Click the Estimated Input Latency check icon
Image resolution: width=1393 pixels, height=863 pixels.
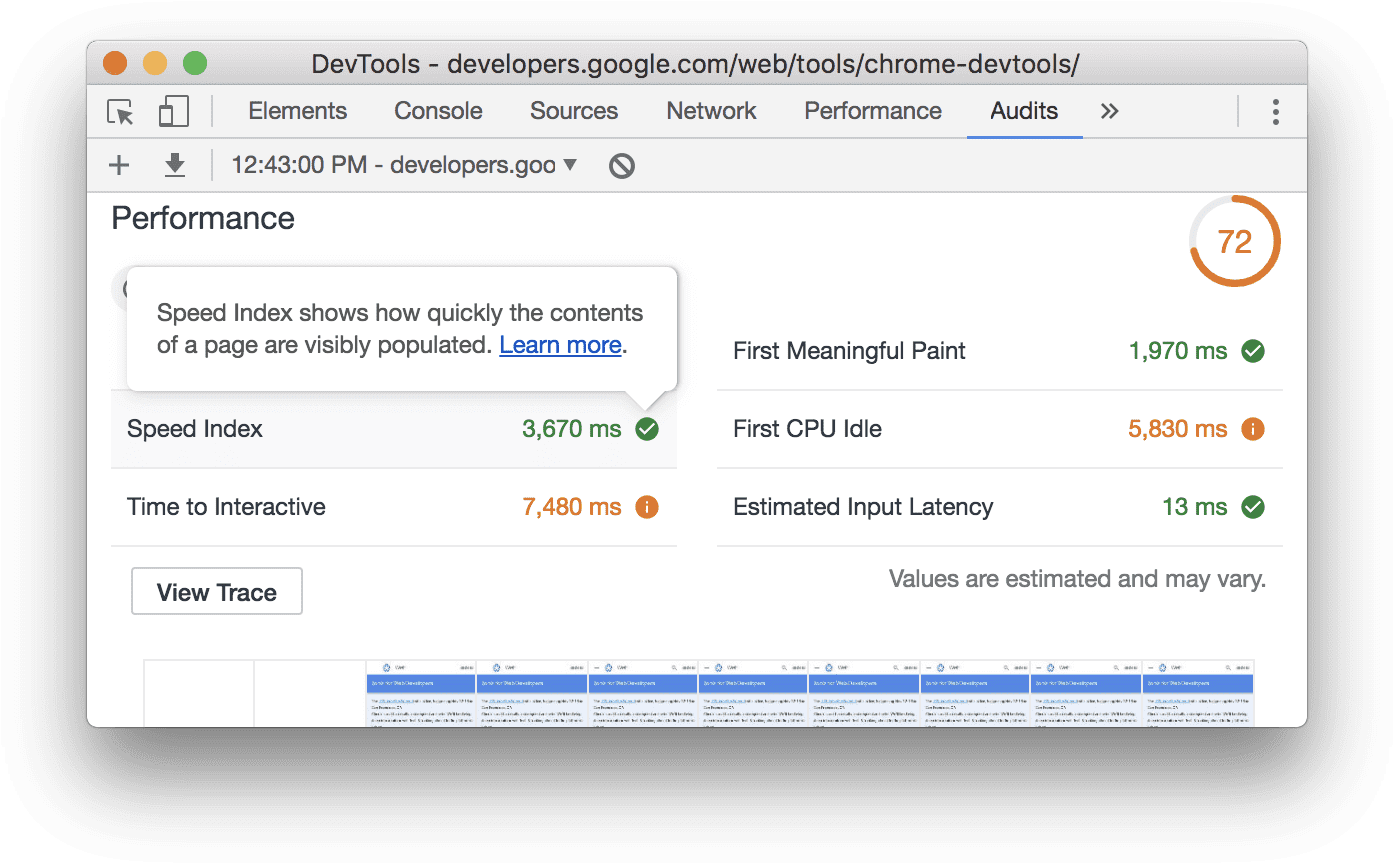[1253, 507]
